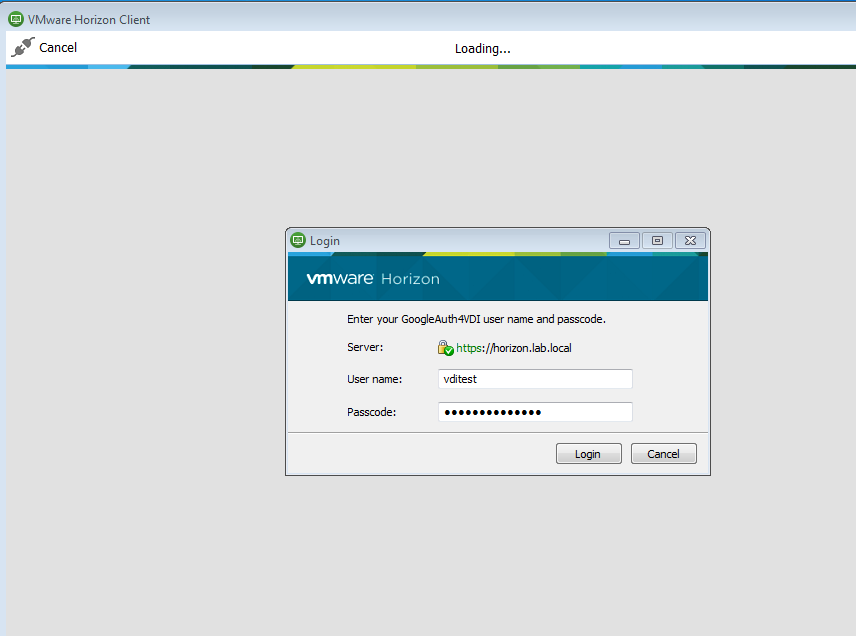Close the Login dialog window
The height and width of the screenshot is (636, 856).
pos(691,241)
